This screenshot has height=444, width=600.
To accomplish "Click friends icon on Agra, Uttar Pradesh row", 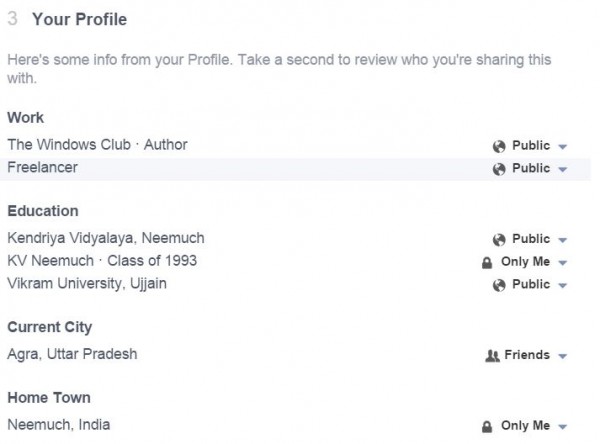I will point(492,356).
